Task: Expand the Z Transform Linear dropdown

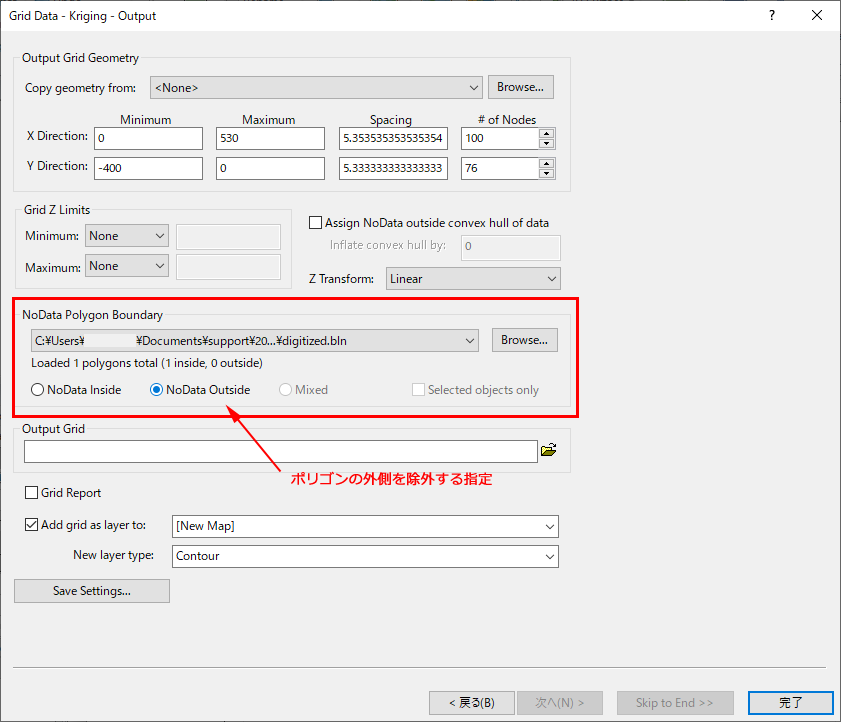Action: click(473, 279)
